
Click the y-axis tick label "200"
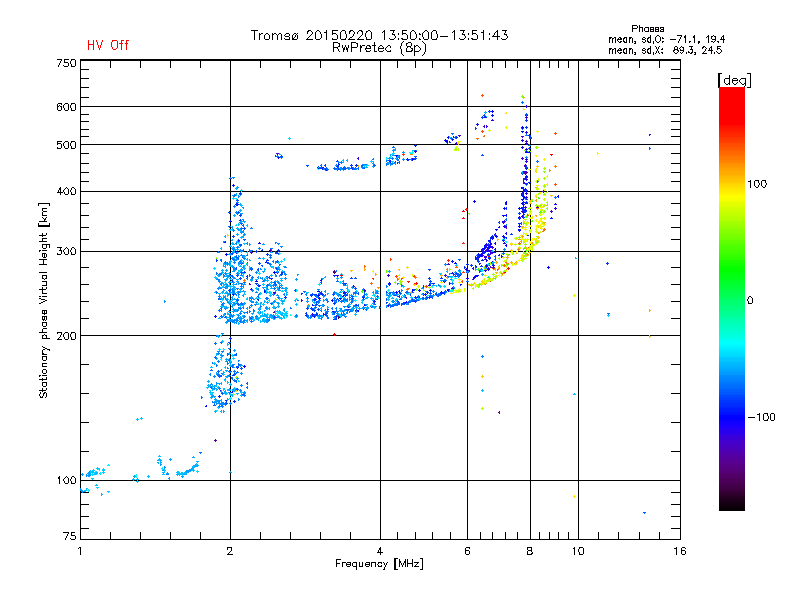pyautogui.click(x=66, y=336)
